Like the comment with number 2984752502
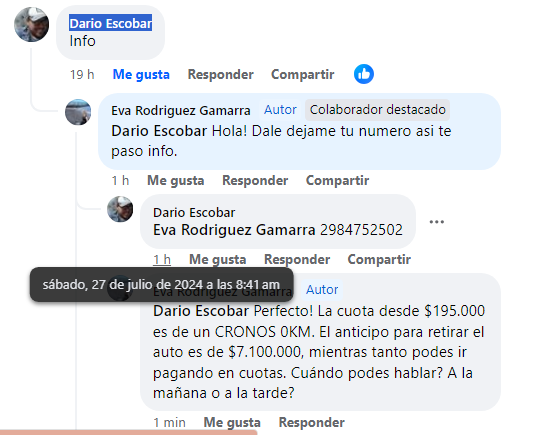Viewport: 535px width, 435px height. (x=218, y=260)
